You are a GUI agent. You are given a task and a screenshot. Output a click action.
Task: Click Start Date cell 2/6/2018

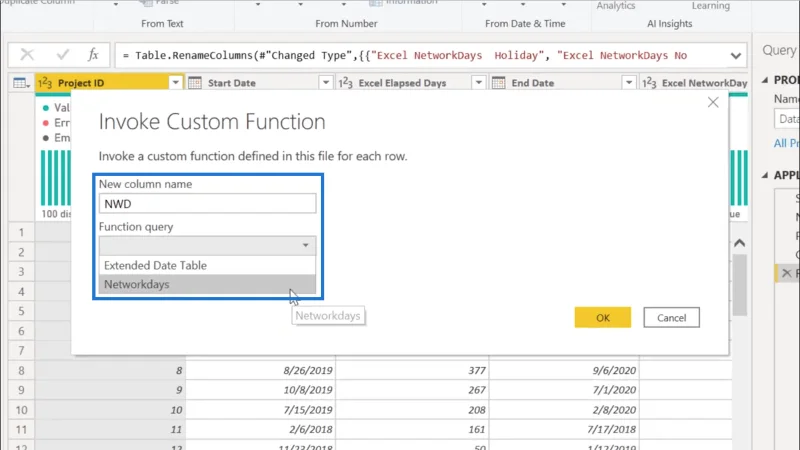(x=261, y=430)
